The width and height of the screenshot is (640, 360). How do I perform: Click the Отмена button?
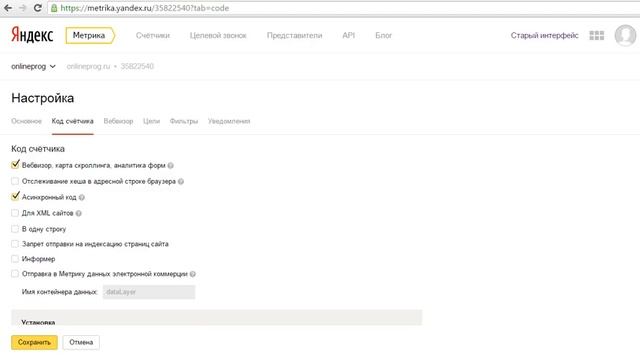click(x=81, y=342)
